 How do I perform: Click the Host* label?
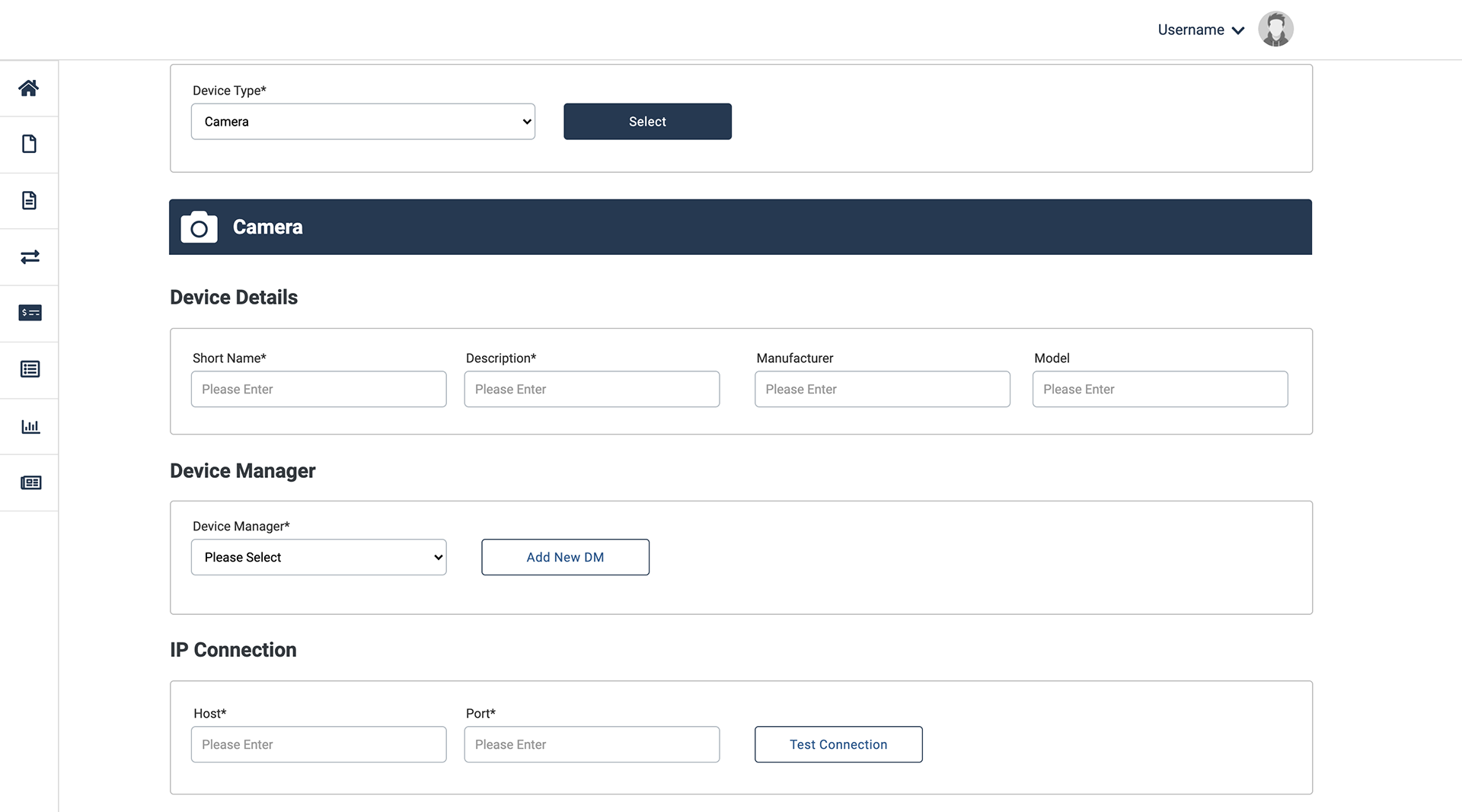click(209, 714)
